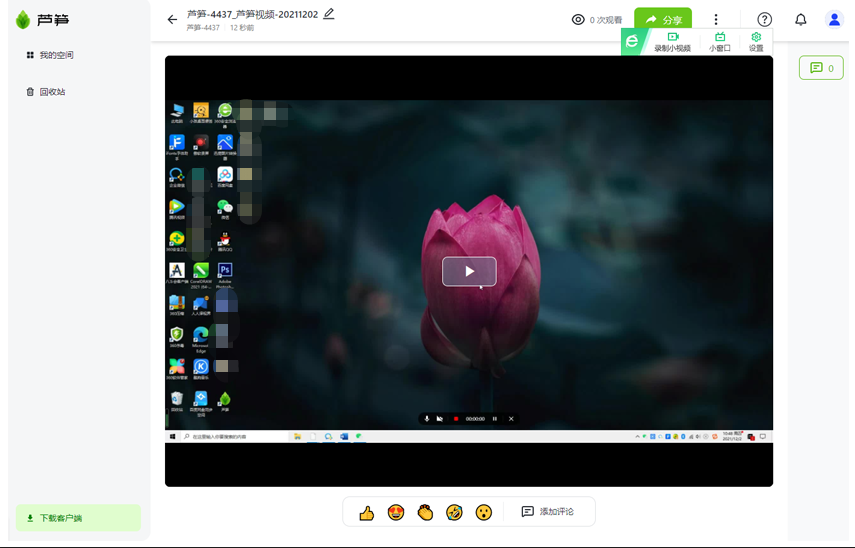Open help via the question mark icon
Image resolution: width=855 pixels, height=548 pixels.
coord(764,20)
